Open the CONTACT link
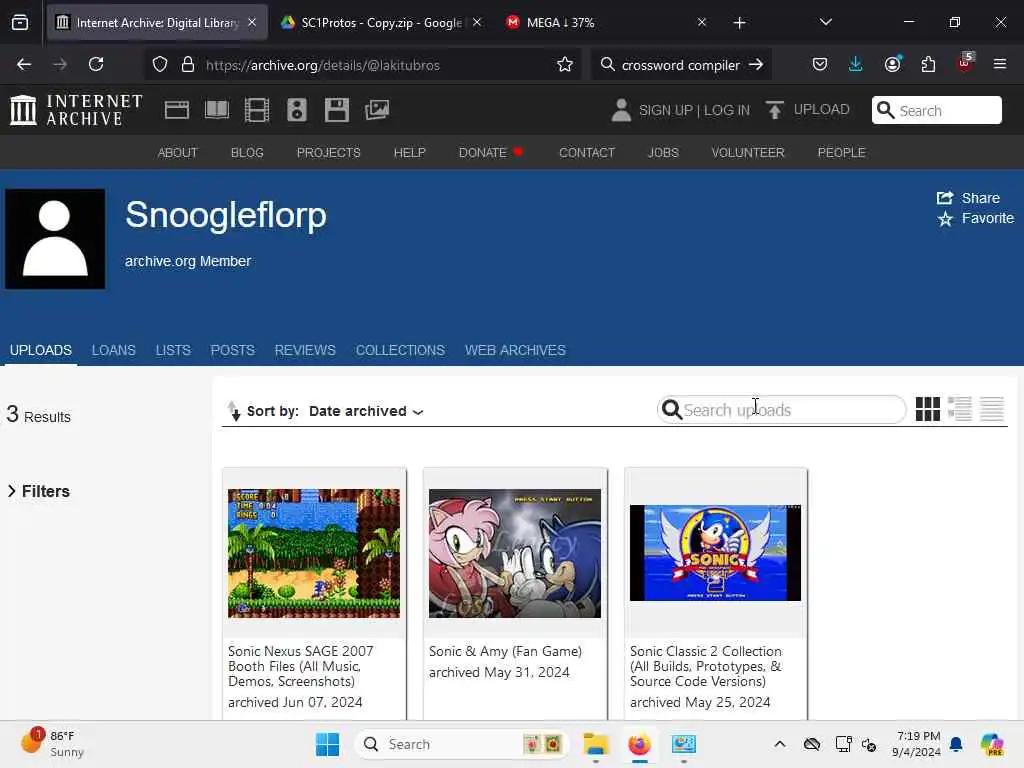Image resolution: width=1024 pixels, height=768 pixels. (587, 153)
